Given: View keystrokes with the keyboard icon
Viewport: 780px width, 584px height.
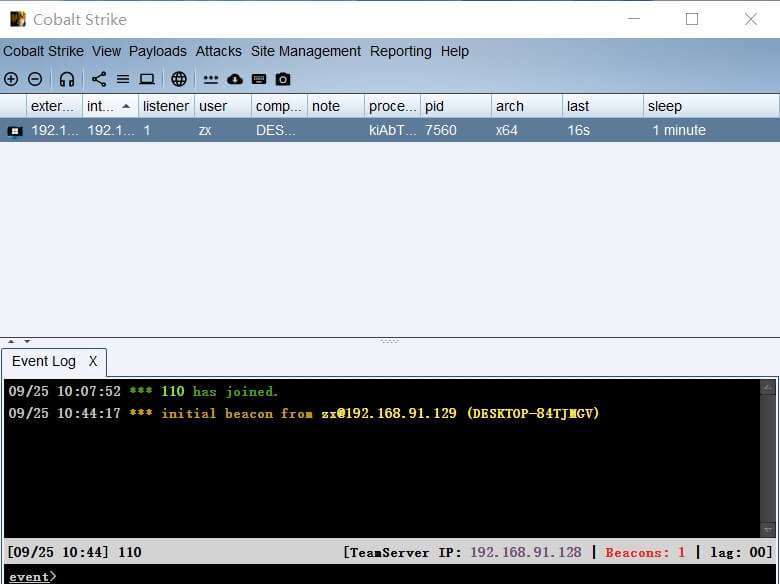Looking at the screenshot, I should coord(259,79).
